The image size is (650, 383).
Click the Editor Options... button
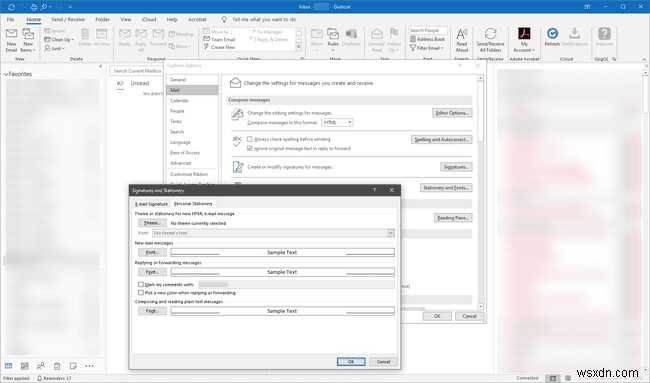pos(452,113)
